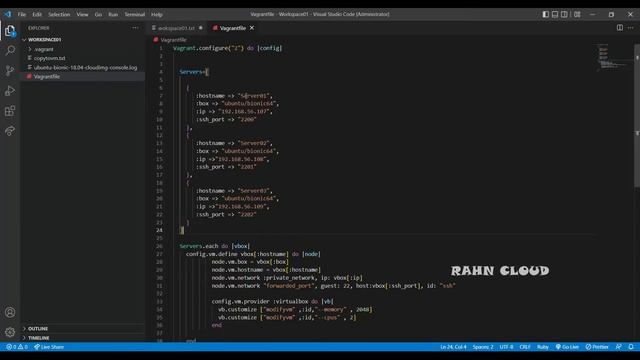Open editor more actions ellipsis
The image size is (640, 360).
(x=631, y=28)
